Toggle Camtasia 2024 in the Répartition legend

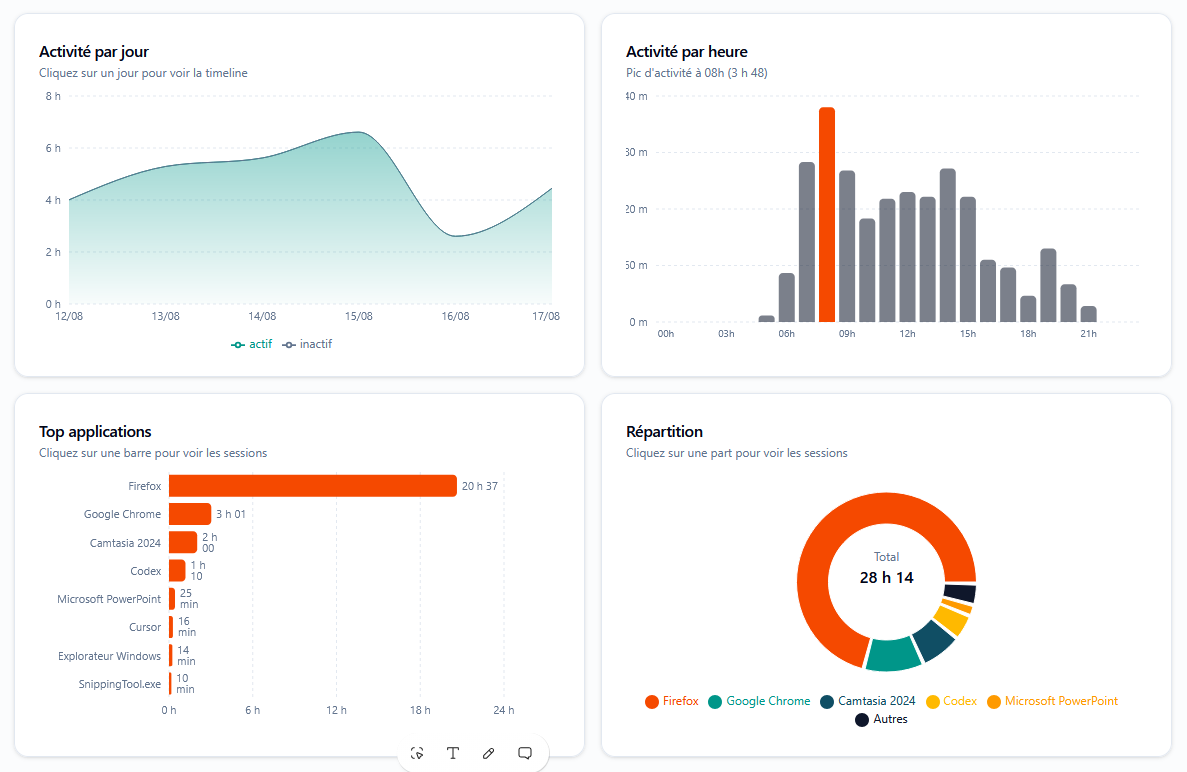point(868,702)
